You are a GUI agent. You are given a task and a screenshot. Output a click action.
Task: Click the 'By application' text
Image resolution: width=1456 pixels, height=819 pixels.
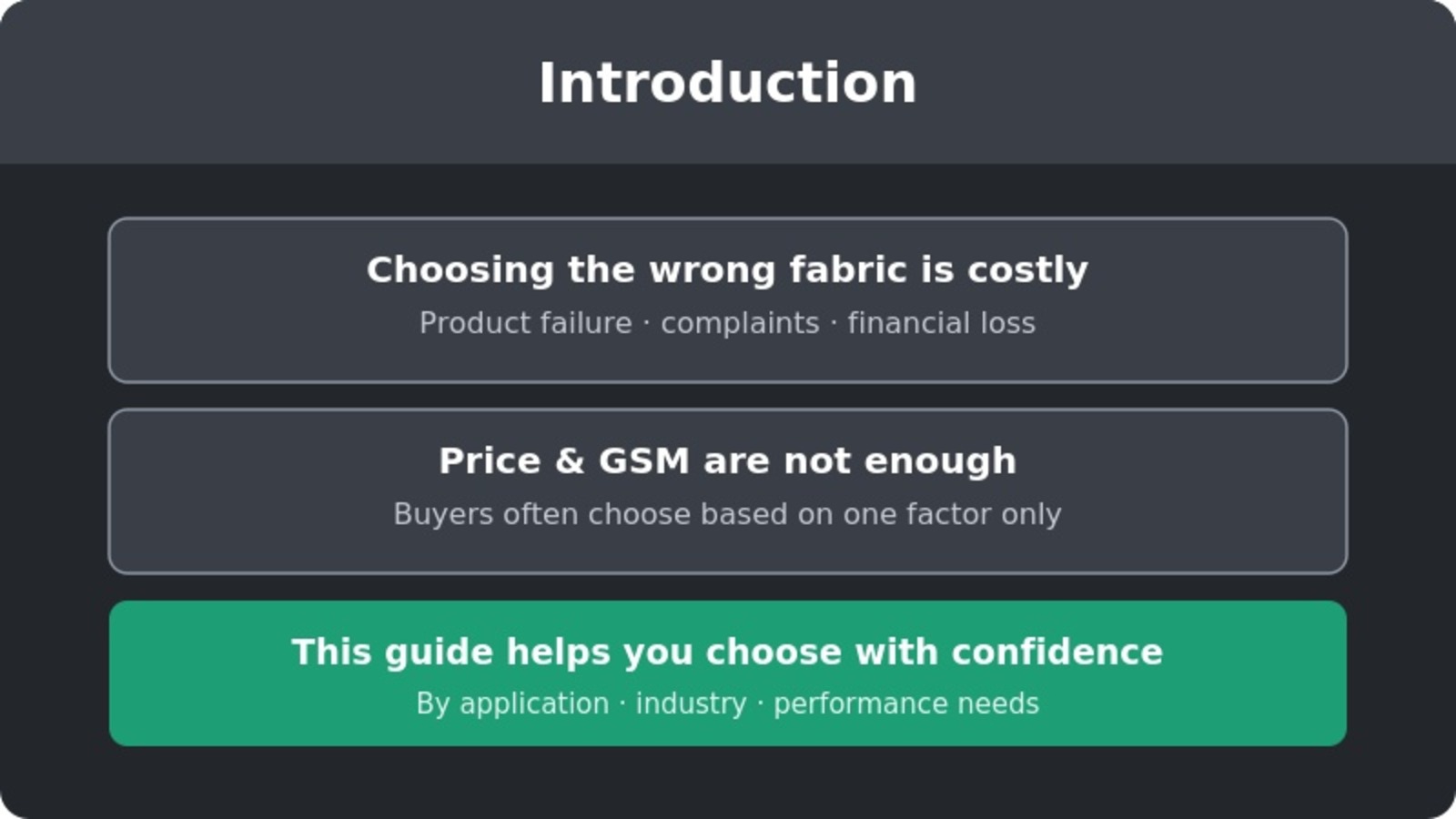coord(512,703)
